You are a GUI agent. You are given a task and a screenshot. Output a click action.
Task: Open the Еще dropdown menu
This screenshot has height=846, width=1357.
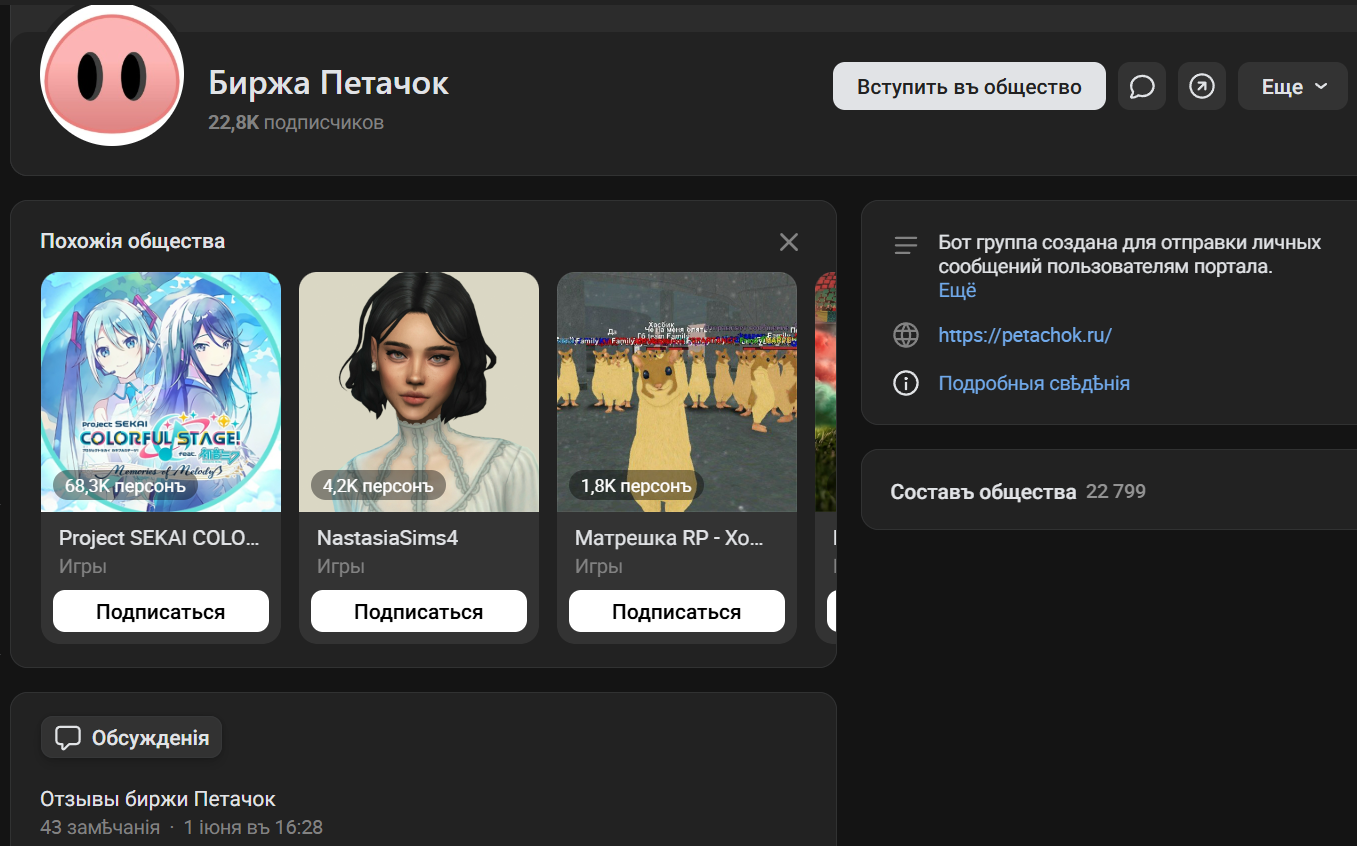1293,86
